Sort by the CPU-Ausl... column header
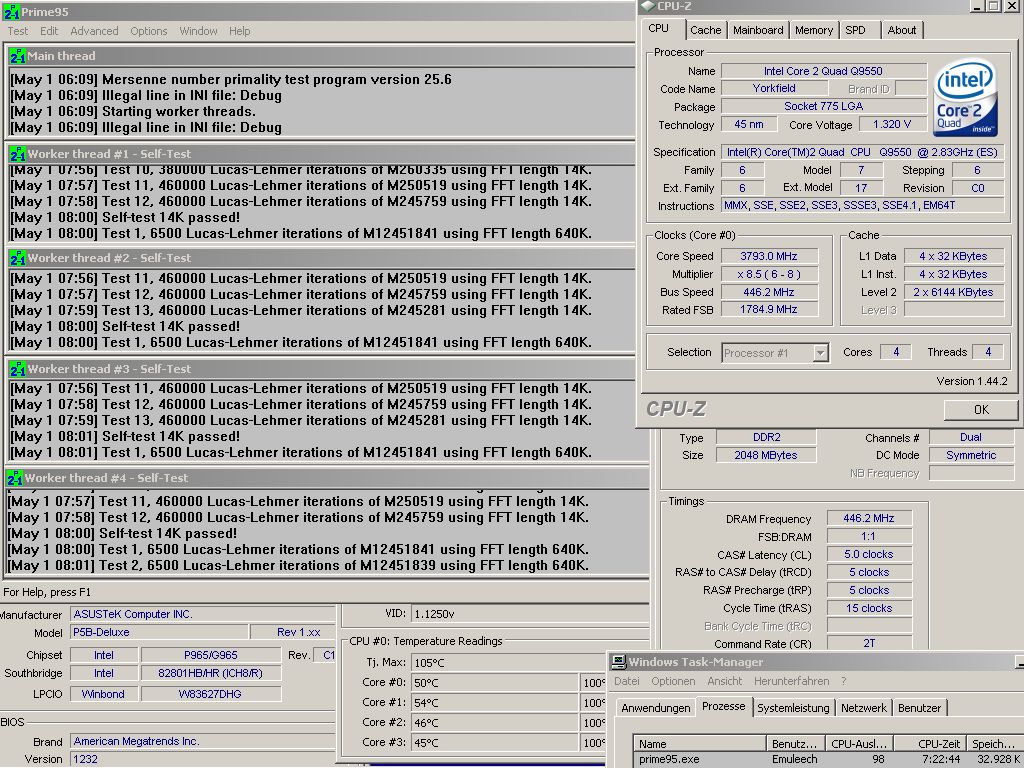The width and height of the screenshot is (1024, 768). [859, 744]
